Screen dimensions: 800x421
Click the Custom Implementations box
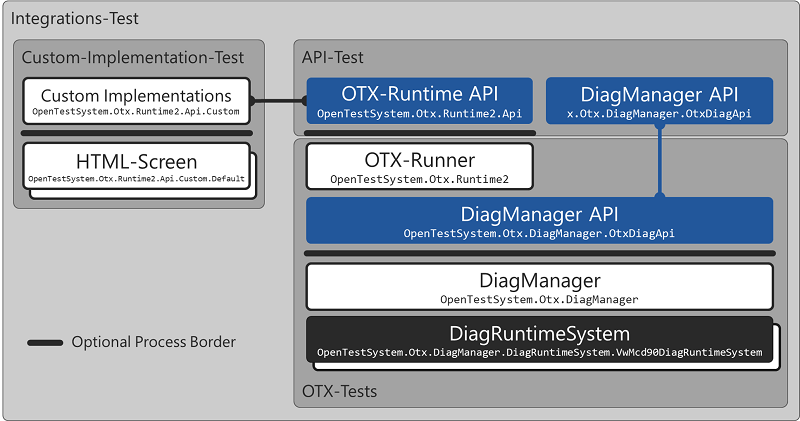136,101
